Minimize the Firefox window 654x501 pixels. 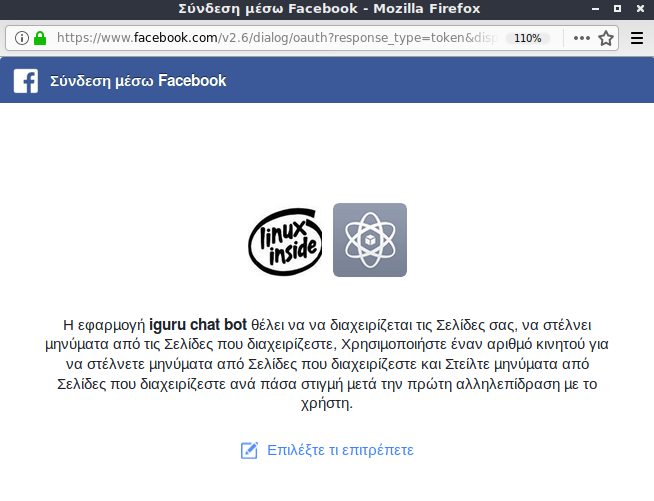[x=596, y=8]
